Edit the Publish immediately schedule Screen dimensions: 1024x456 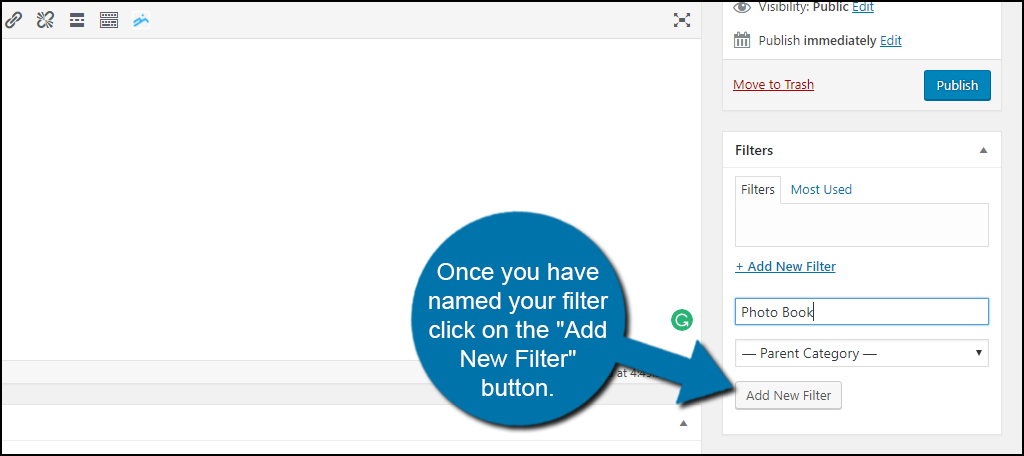890,41
